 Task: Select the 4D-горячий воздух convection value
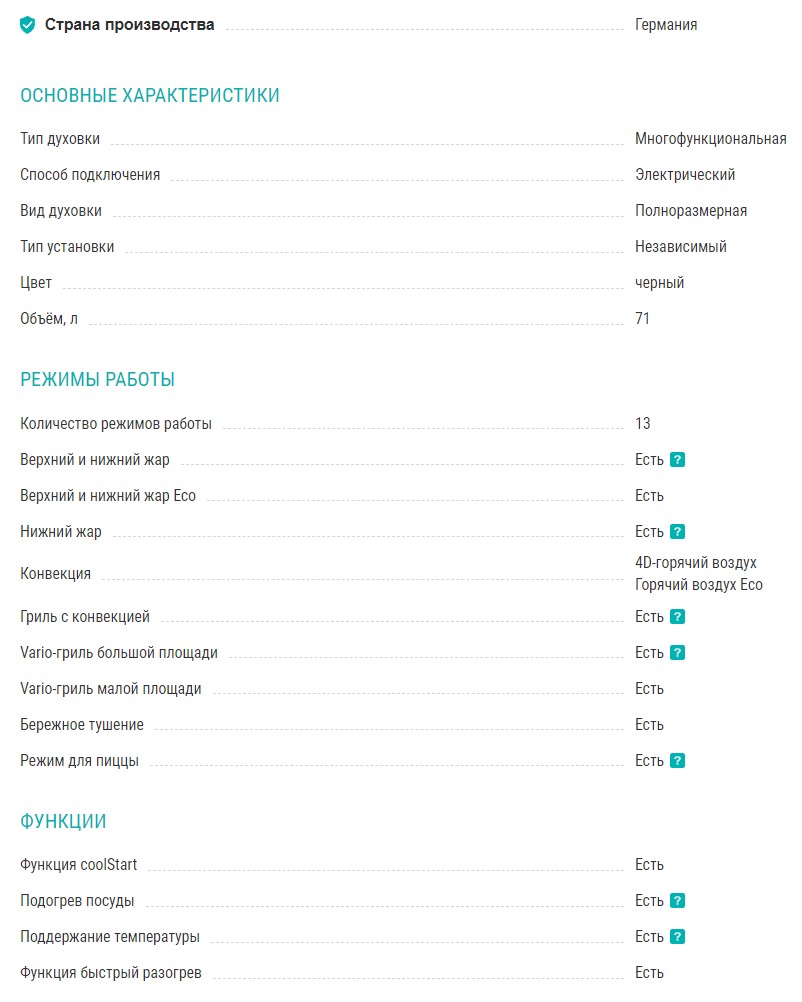point(696,563)
